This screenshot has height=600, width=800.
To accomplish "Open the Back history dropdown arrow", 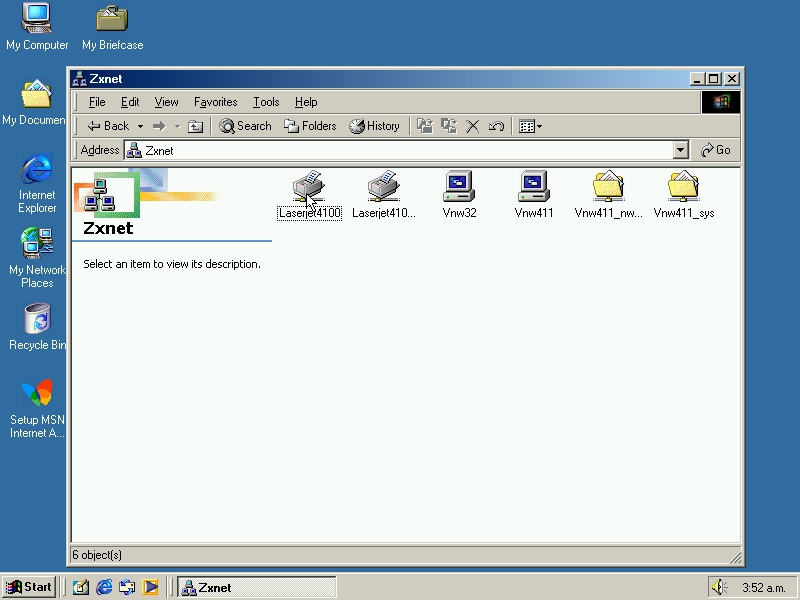I will pyautogui.click(x=140, y=126).
